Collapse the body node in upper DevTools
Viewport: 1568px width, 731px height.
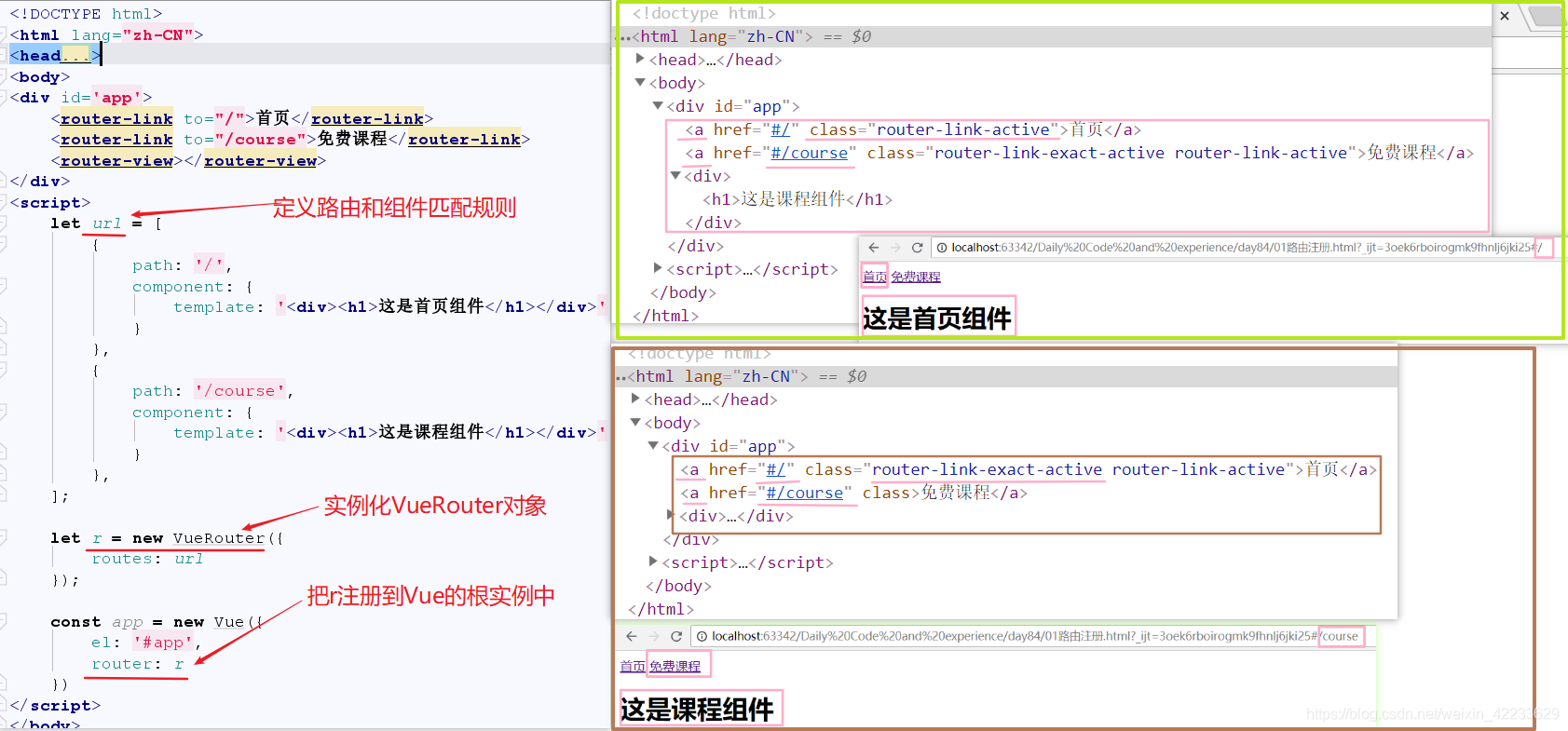coord(640,82)
